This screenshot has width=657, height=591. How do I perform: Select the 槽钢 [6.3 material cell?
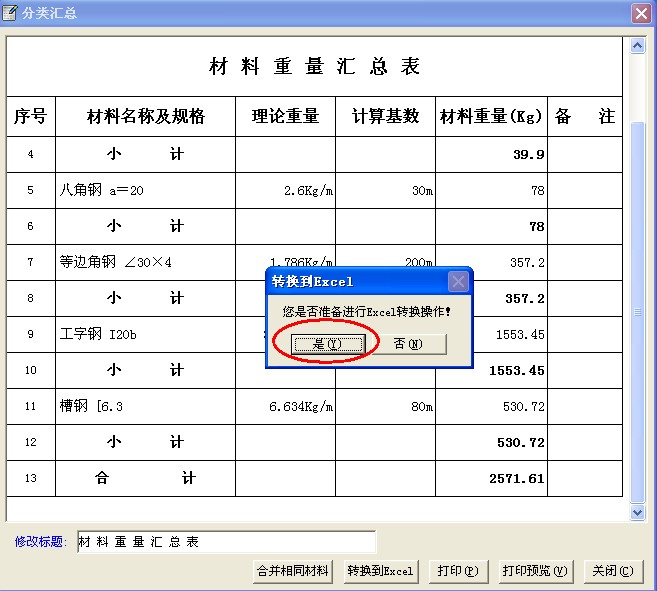145,406
